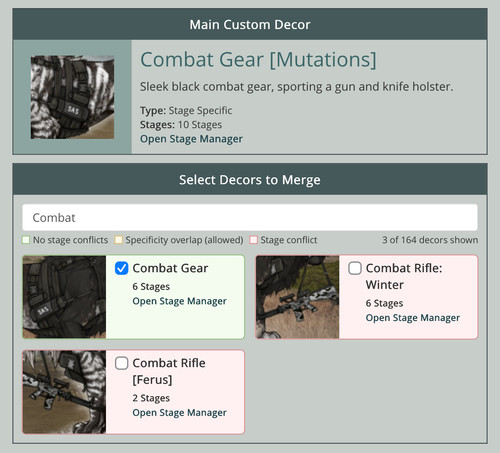Click the Select Decors to Merge header
500x453 pixels.
pyautogui.click(x=250, y=180)
